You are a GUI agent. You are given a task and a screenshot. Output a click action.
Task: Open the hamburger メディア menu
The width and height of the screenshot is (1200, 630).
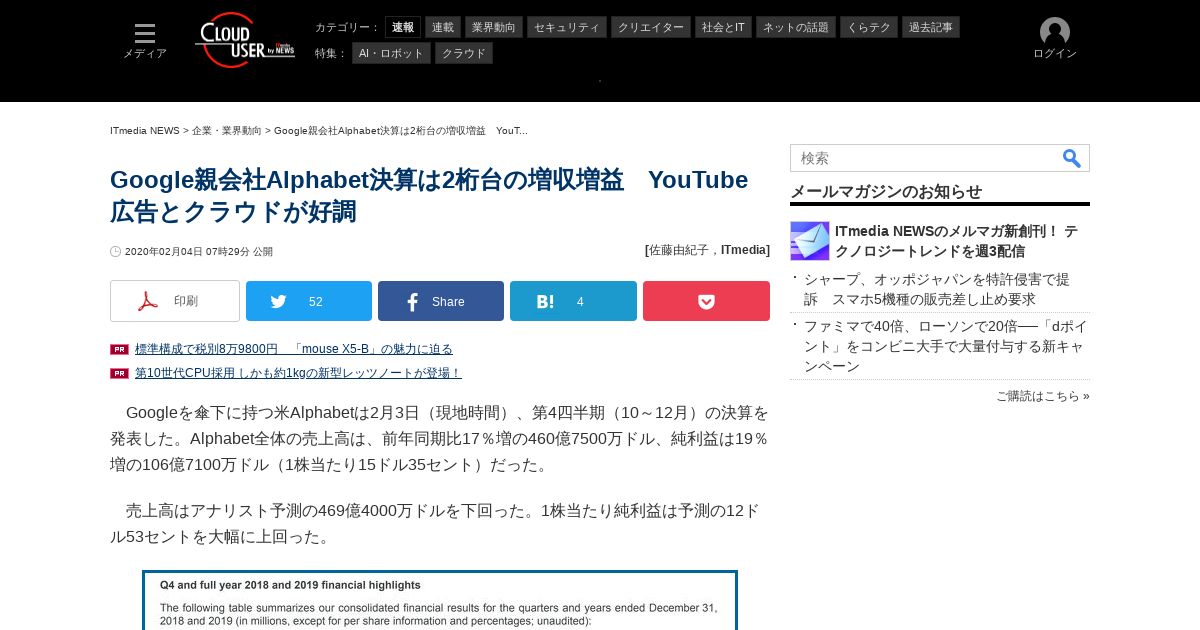click(145, 40)
